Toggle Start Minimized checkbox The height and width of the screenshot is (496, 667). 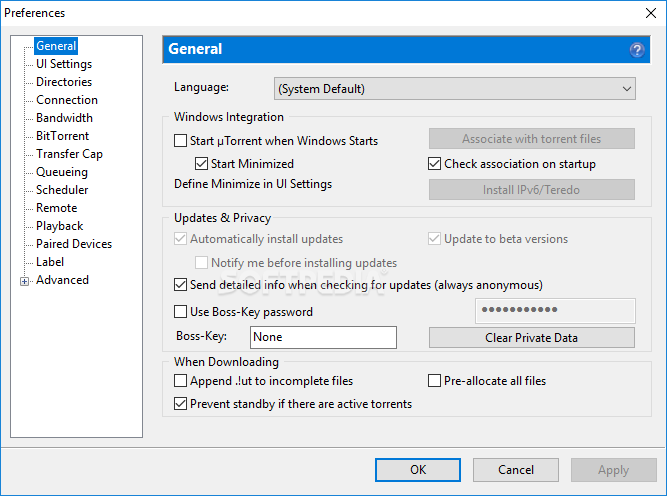click(201, 164)
